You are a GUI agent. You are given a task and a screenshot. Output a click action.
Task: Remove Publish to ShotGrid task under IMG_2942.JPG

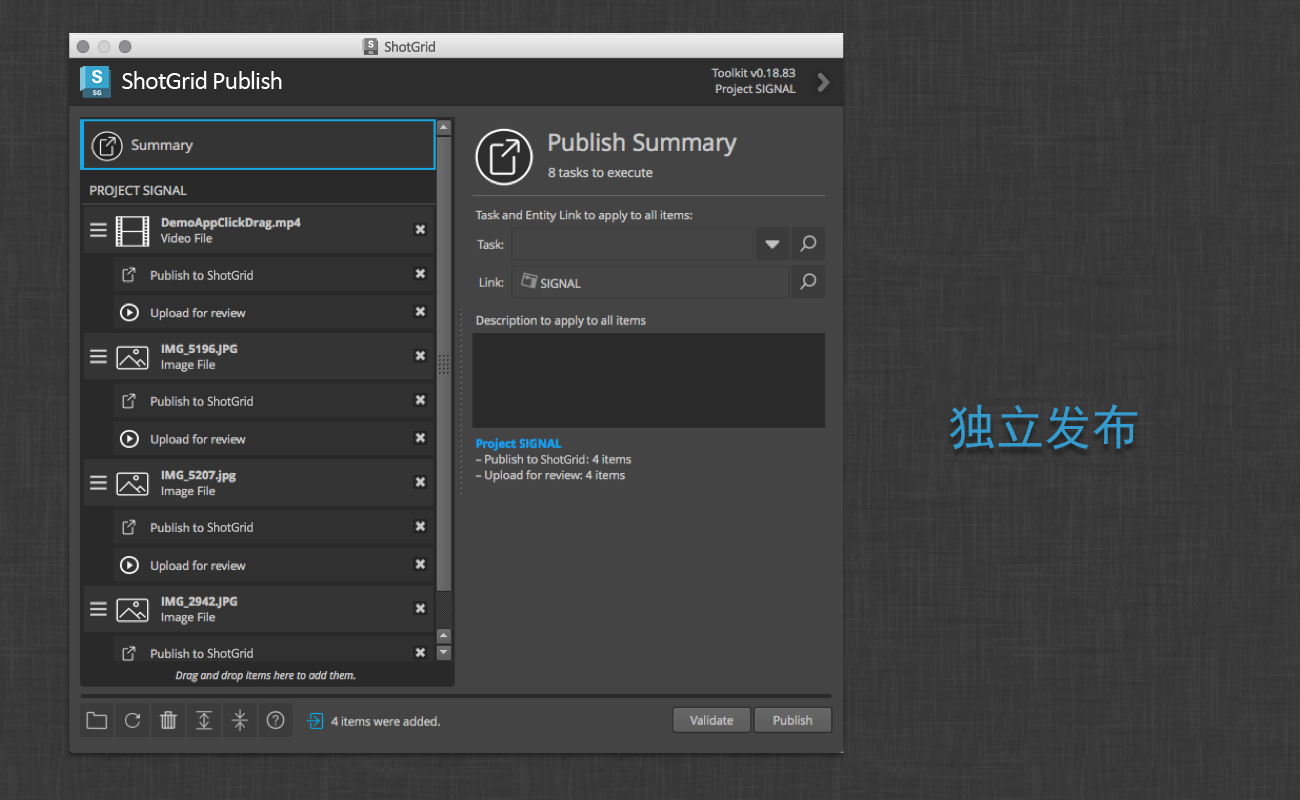420,652
